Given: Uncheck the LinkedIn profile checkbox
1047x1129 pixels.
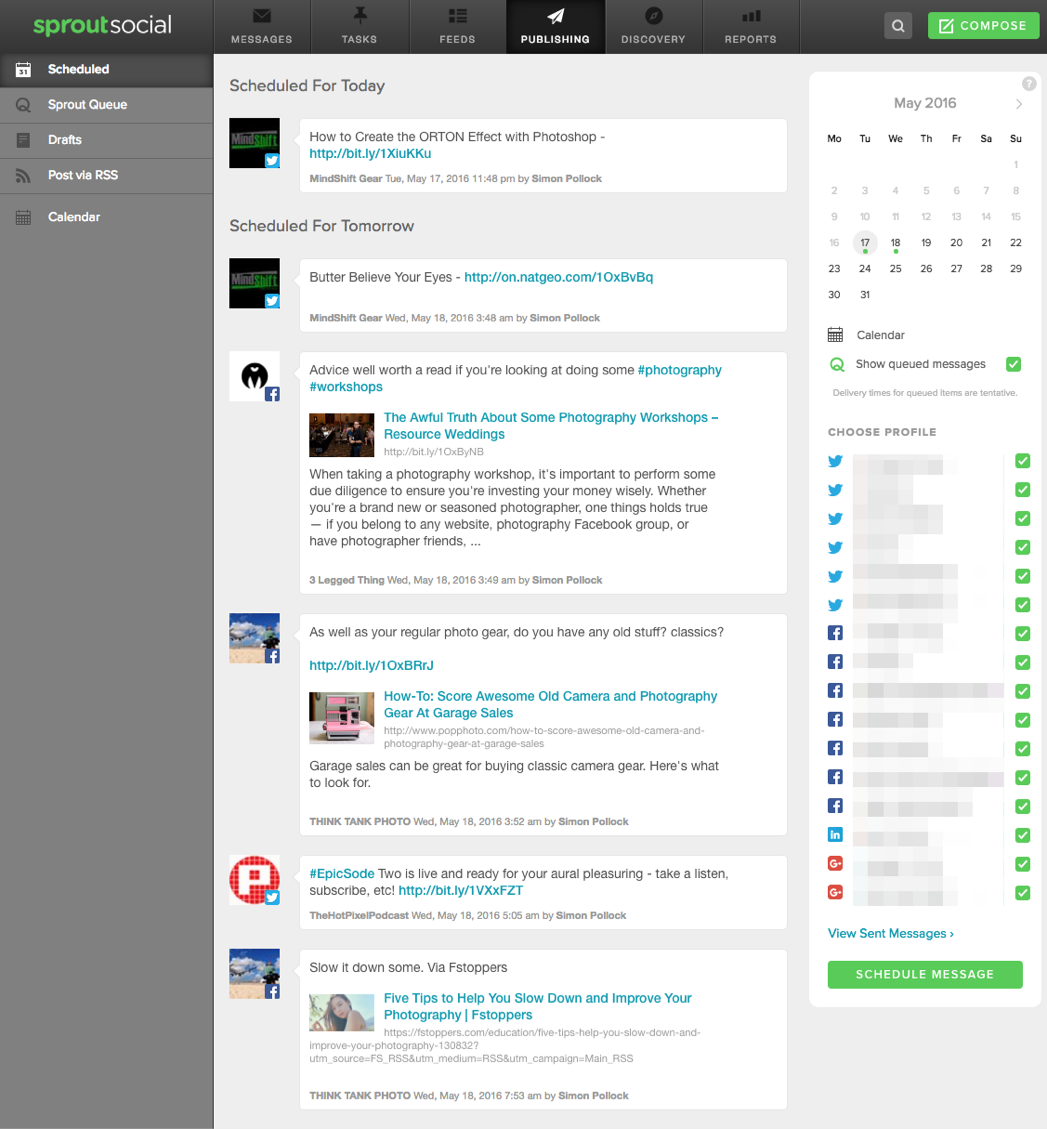Looking at the screenshot, I should [x=1023, y=835].
